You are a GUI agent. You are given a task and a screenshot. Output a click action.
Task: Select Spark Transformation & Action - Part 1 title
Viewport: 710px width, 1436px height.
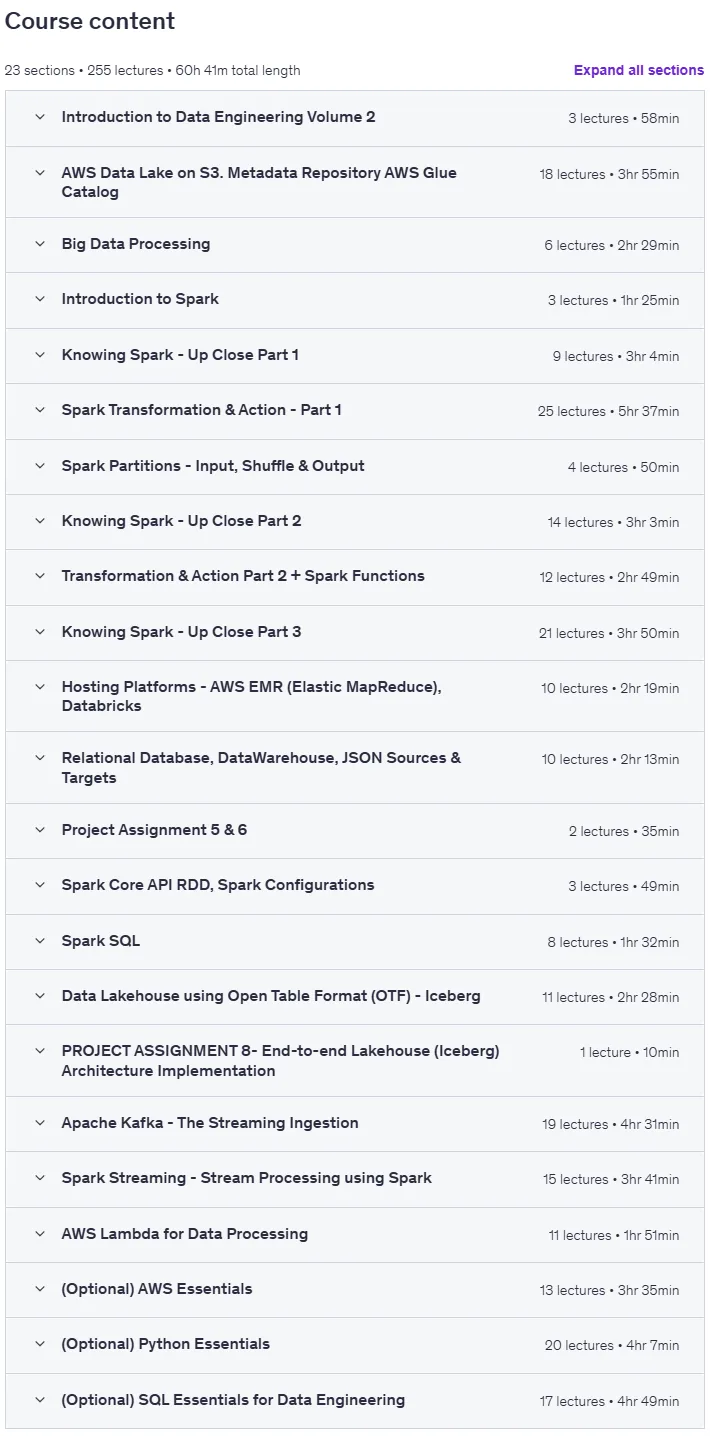[x=201, y=410]
